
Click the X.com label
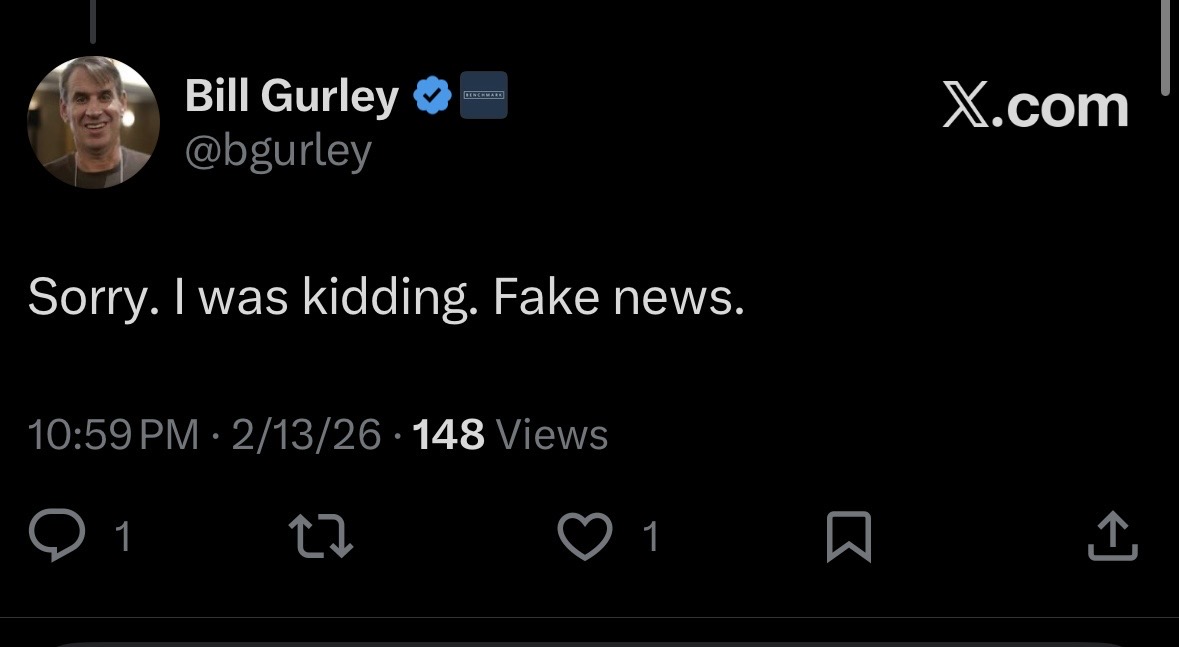(x=1035, y=106)
